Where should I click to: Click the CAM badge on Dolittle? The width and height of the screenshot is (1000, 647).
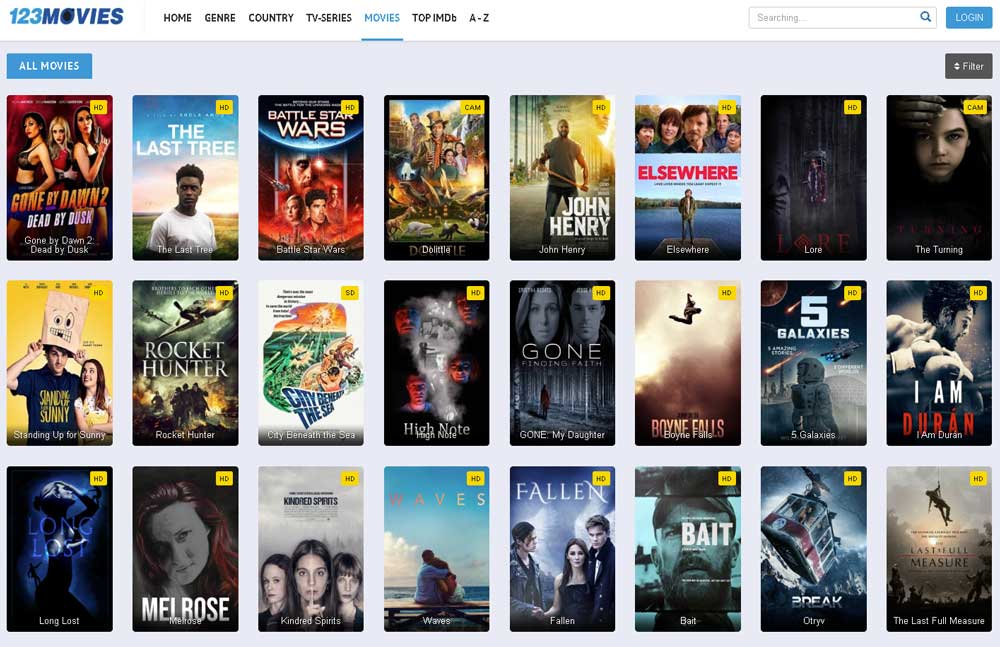point(473,107)
